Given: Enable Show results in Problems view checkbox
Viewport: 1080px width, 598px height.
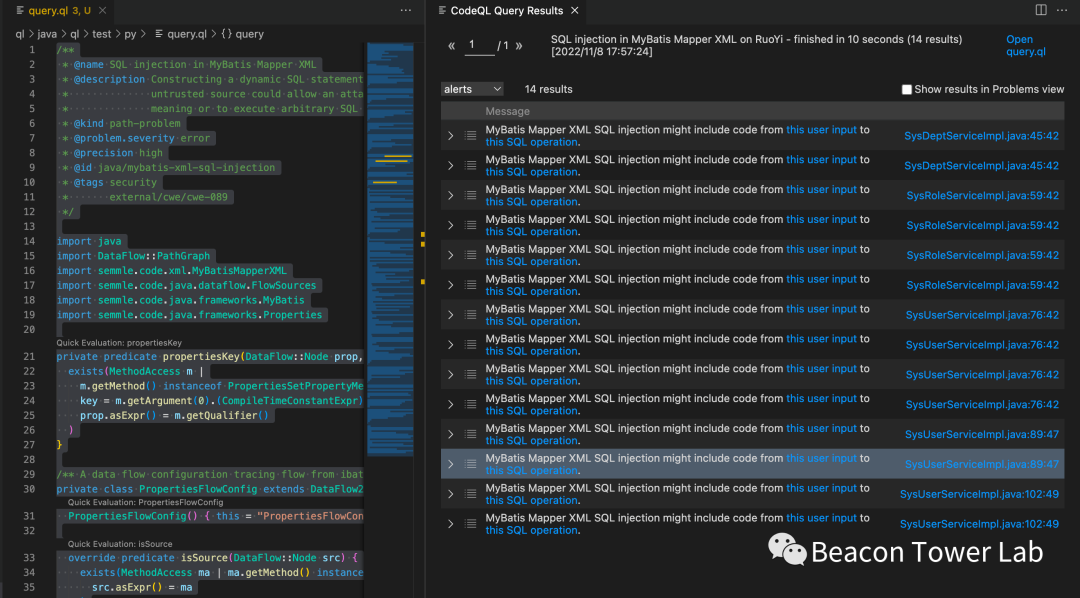Looking at the screenshot, I should 907,90.
